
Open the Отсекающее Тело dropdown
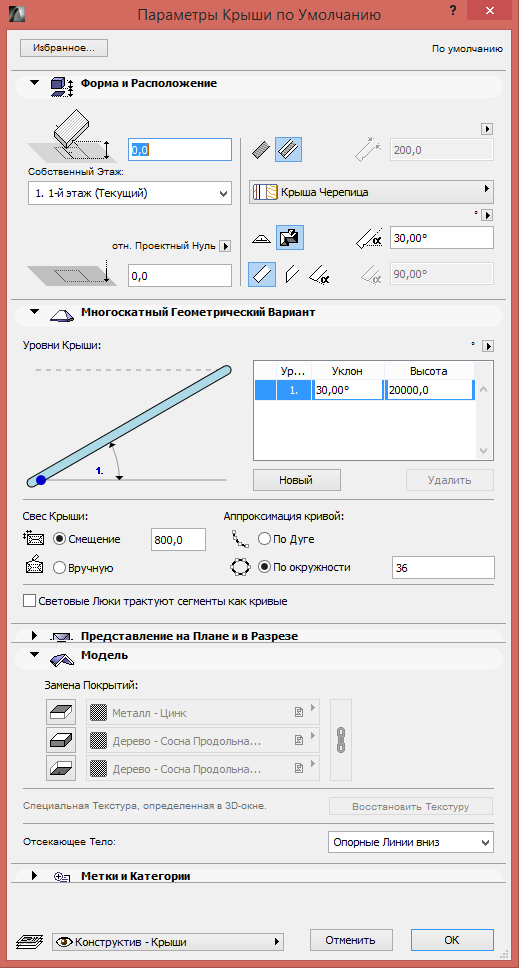[410, 842]
